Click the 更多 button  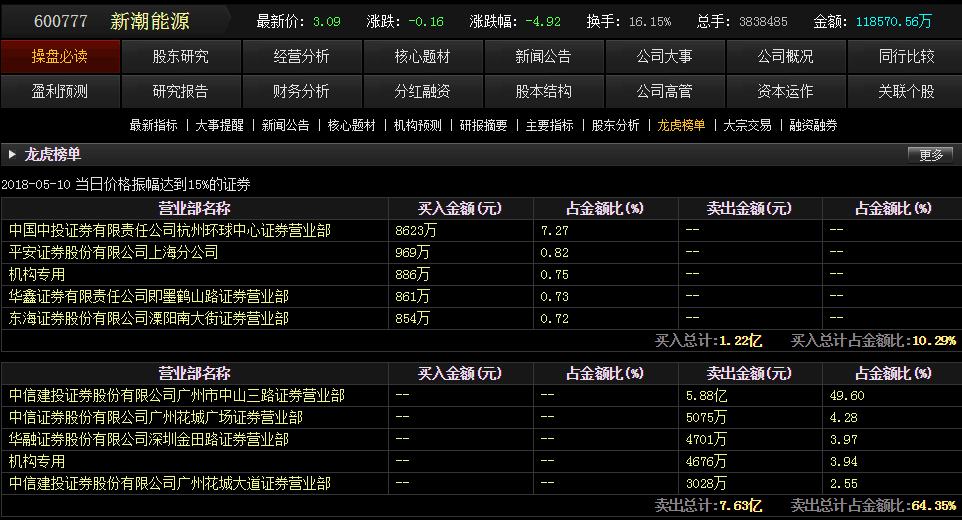coord(930,155)
